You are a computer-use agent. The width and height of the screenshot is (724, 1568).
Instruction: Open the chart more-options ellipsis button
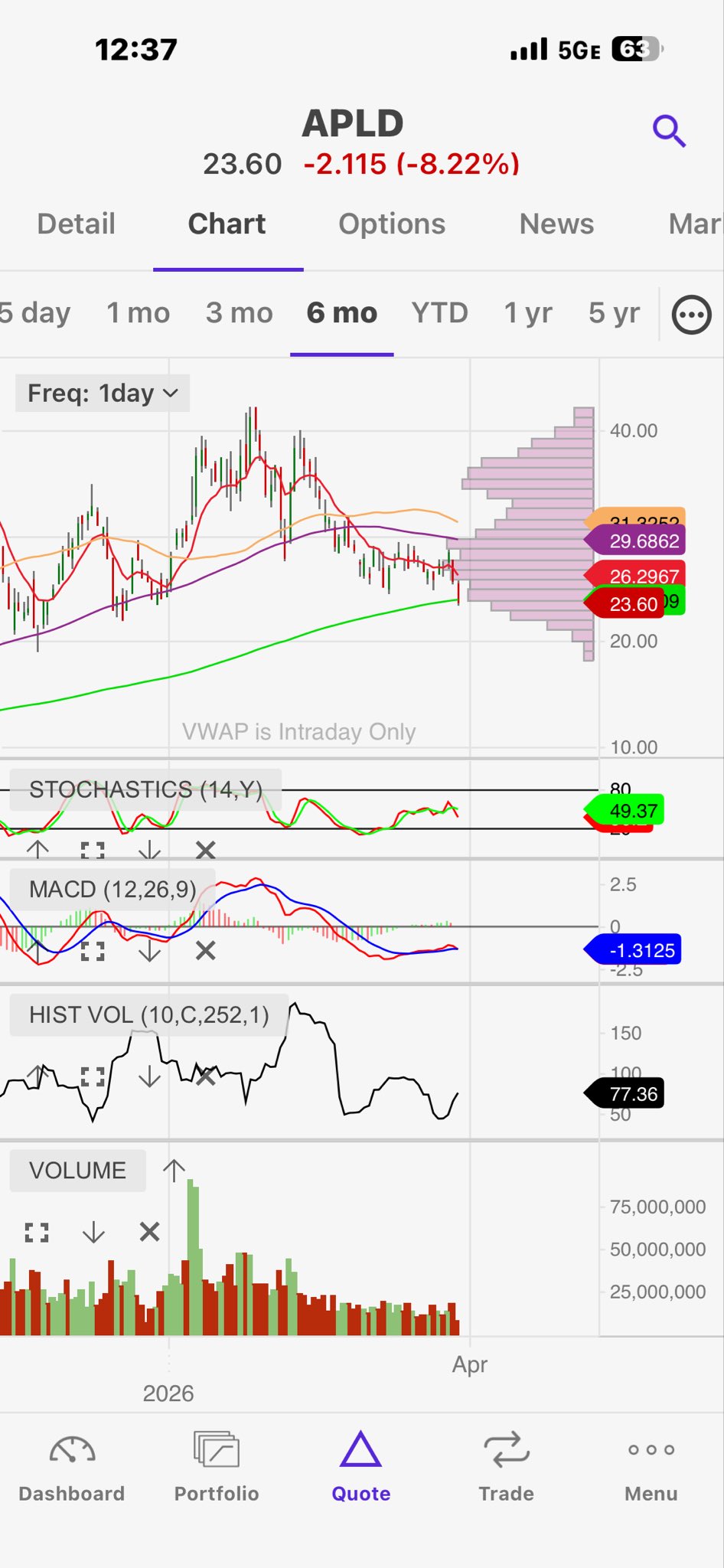[692, 315]
